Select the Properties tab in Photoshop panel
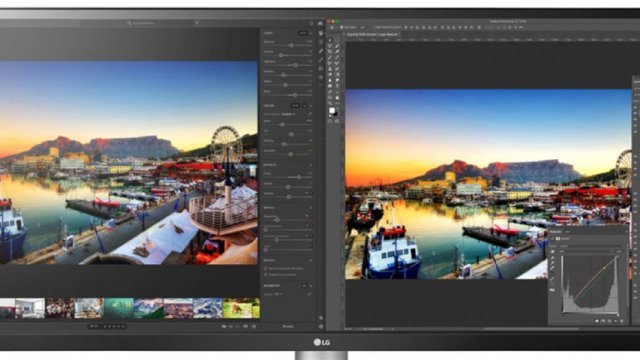The height and width of the screenshot is (360, 640). [x=555, y=231]
